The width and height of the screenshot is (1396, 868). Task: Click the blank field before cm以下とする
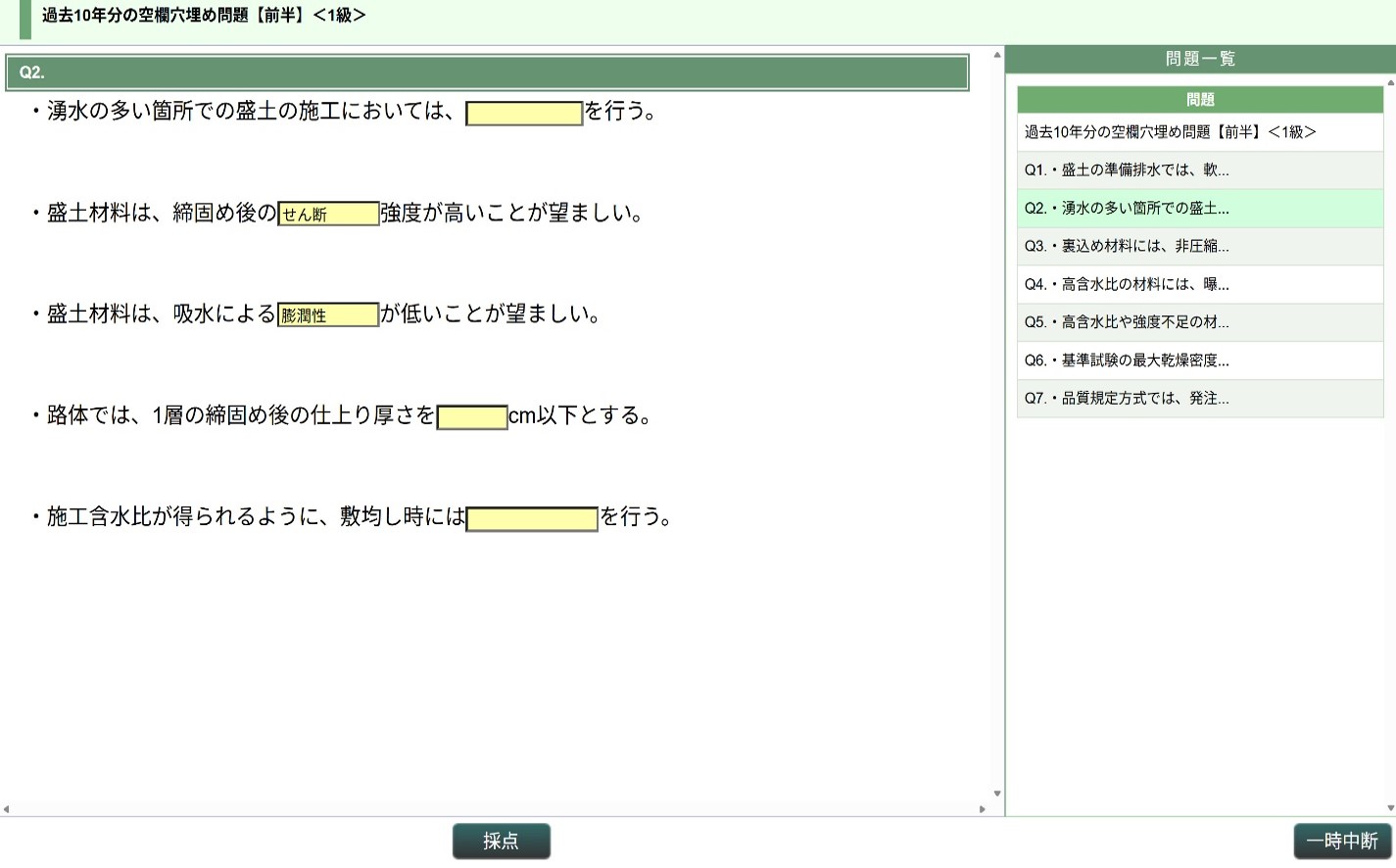click(x=472, y=417)
